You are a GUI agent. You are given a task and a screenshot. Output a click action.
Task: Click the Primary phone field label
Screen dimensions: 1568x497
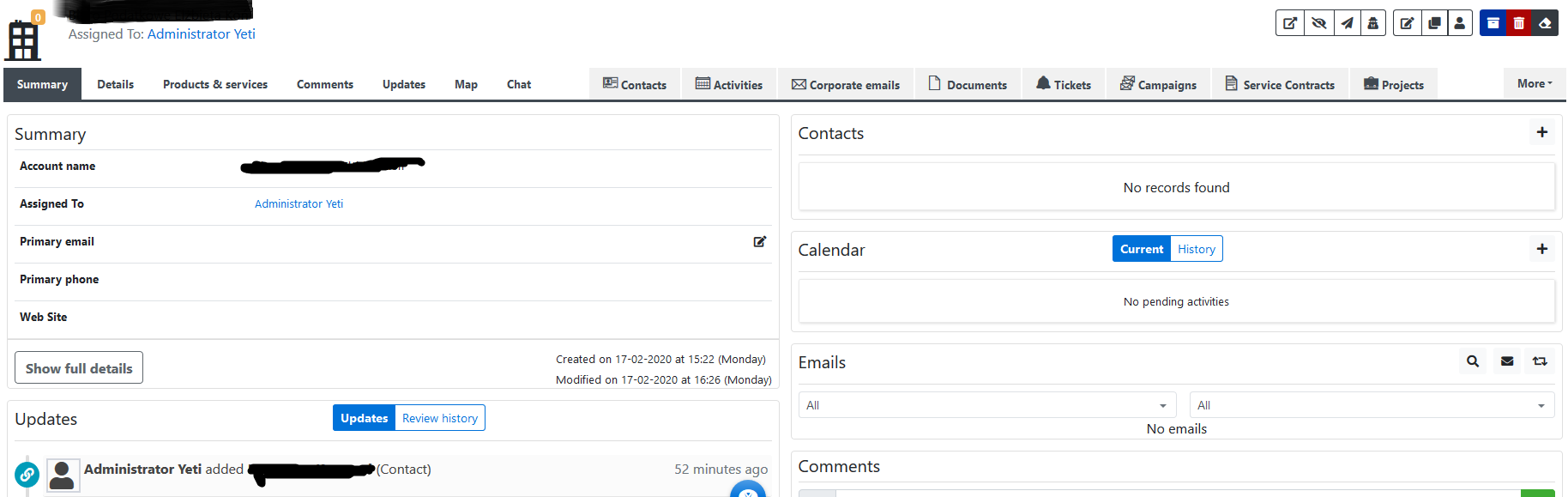[x=59, y=280]
